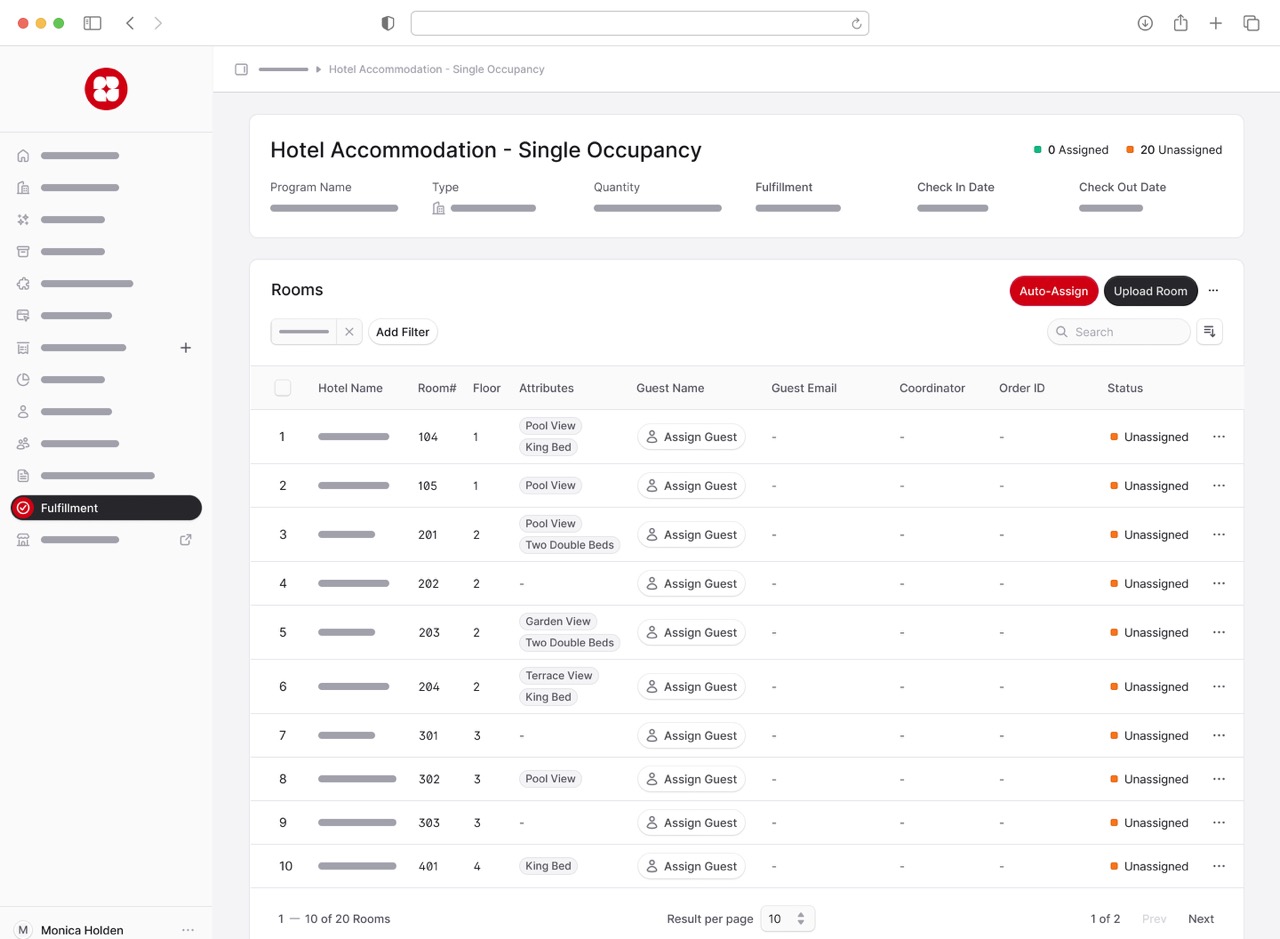Screen dimensions: 1280x939
Task: Select Fulfillment in the sidebar
Action: point(106,508)
